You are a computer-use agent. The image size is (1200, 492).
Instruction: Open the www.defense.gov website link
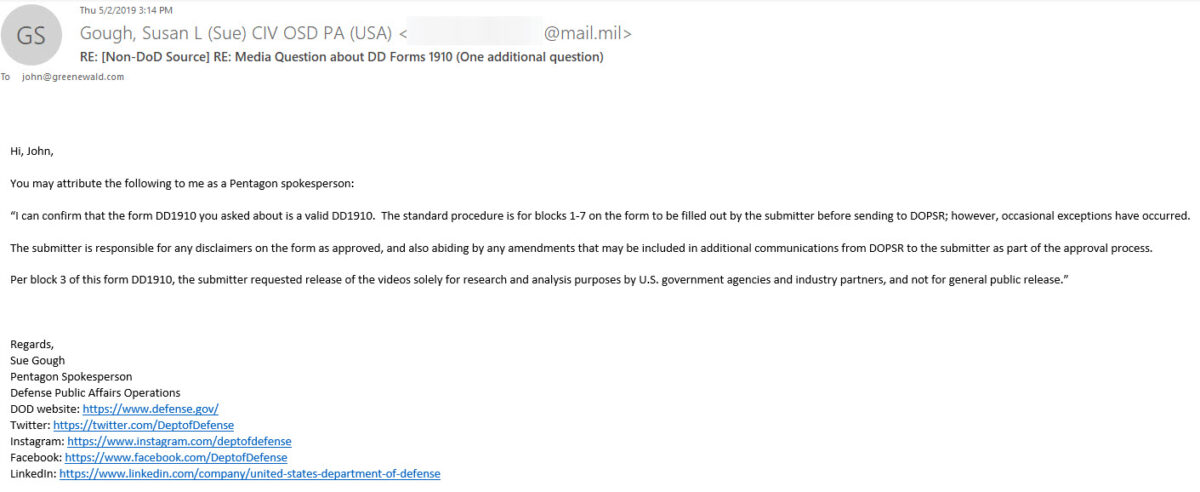click(x=151, y=409)
